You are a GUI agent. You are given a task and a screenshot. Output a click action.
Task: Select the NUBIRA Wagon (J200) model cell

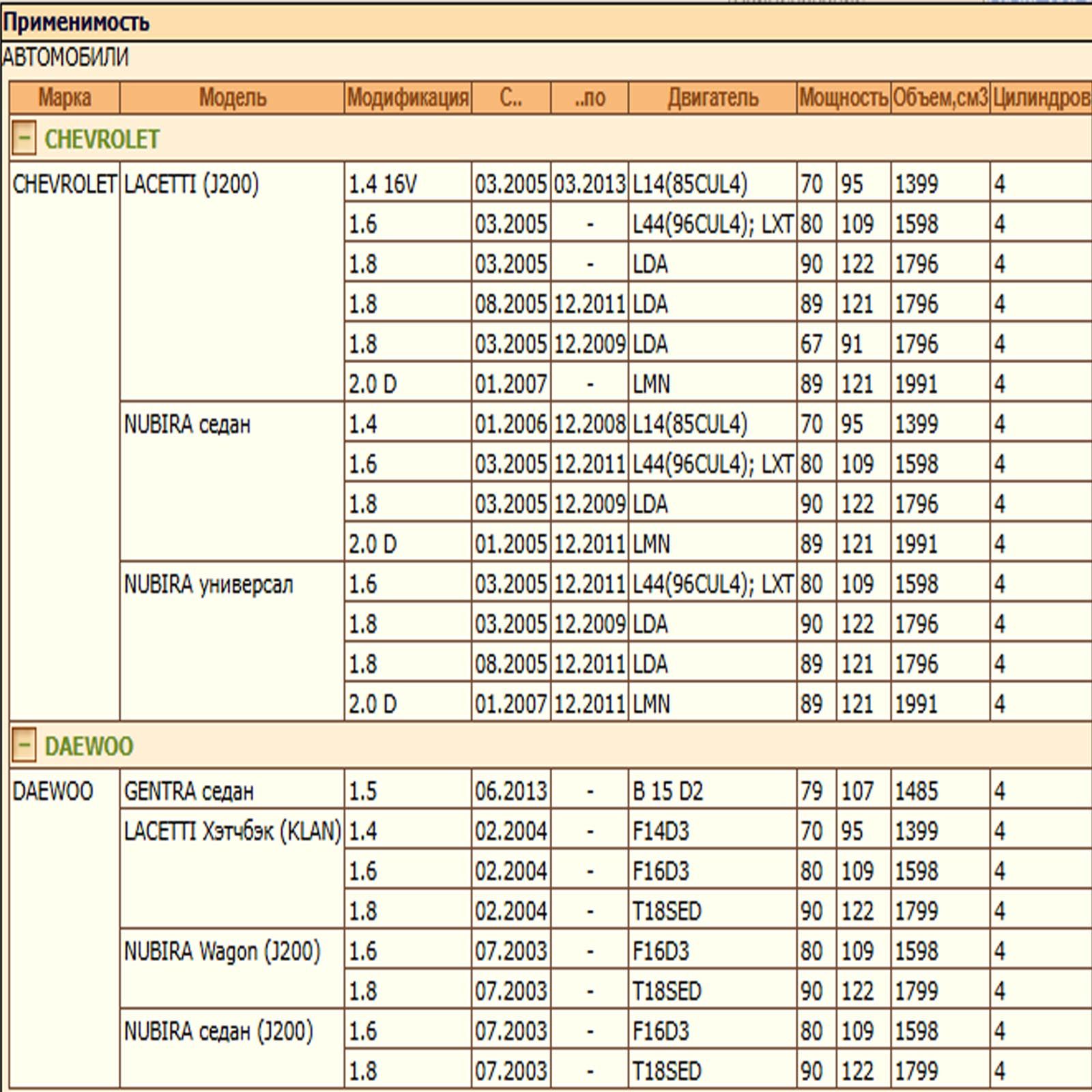tap(222, 951)
